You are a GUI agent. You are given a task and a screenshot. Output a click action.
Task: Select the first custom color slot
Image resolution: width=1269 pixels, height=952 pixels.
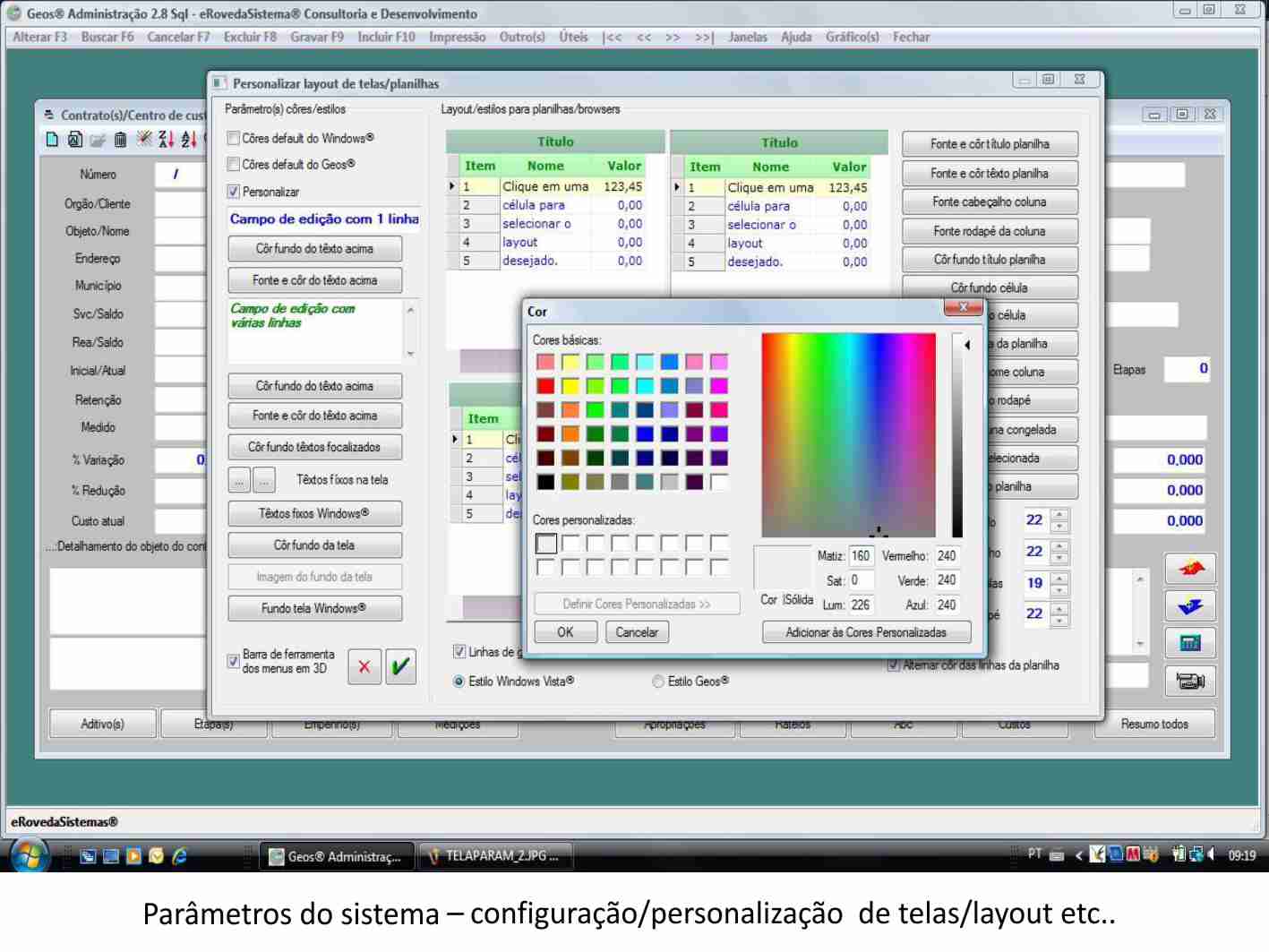546,543
